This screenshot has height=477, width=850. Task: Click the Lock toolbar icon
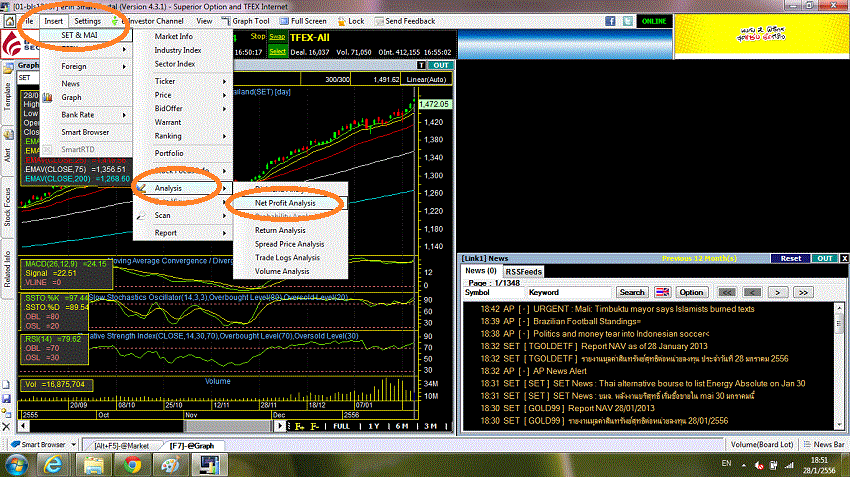[351, 21]
